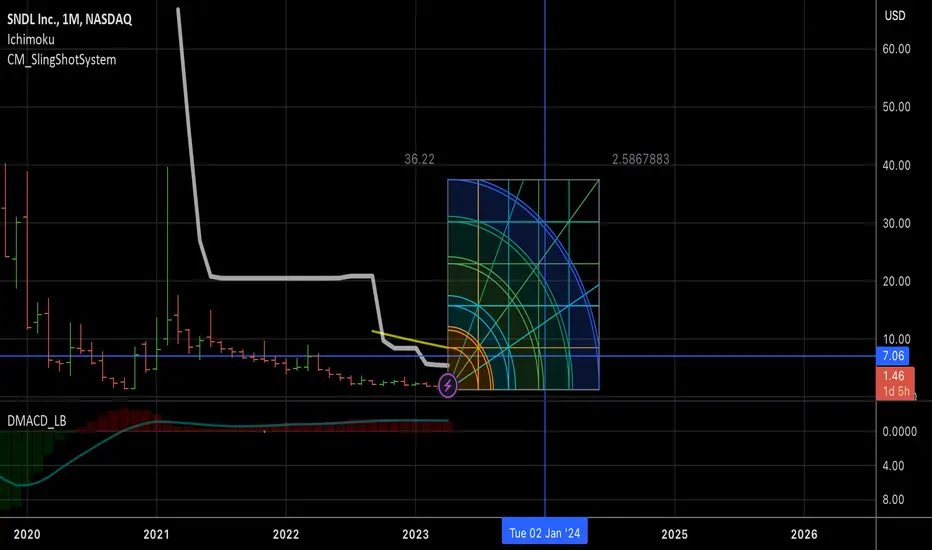
Task: Click the 10.00 price scale label
Action: (x=896, y=340)
